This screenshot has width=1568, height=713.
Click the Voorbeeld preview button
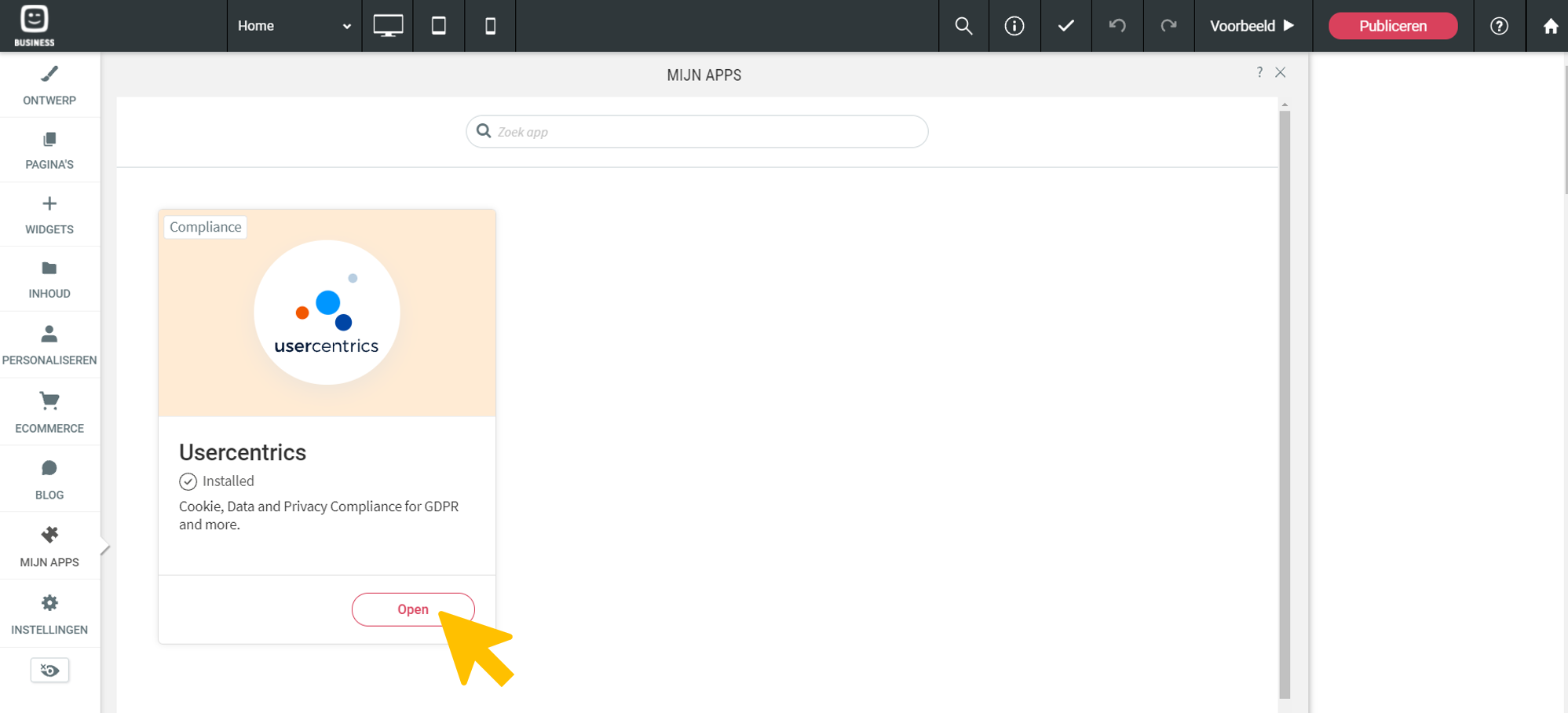tap(1252, 26)
